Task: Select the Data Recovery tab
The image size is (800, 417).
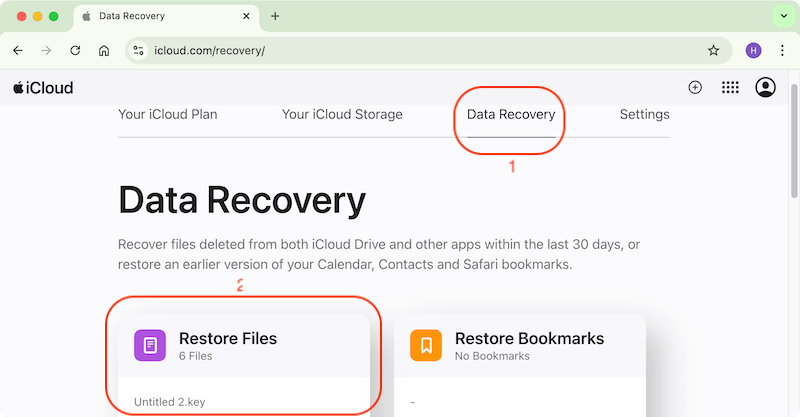Action: click(x=511, y=115)
